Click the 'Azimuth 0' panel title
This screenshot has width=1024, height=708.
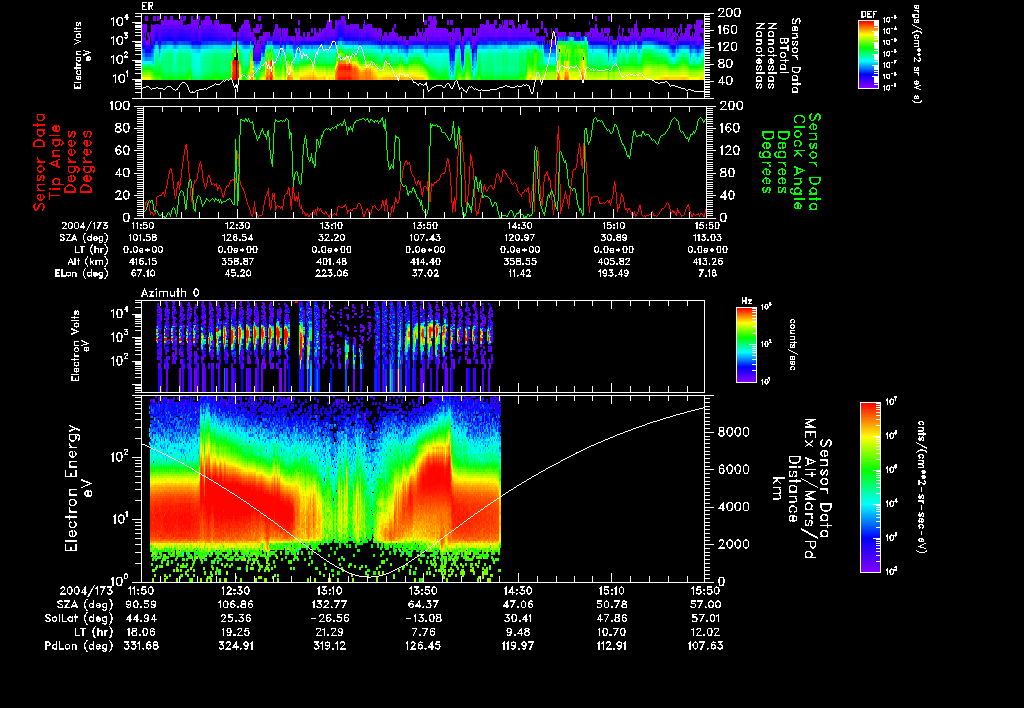tap(170, 293)
